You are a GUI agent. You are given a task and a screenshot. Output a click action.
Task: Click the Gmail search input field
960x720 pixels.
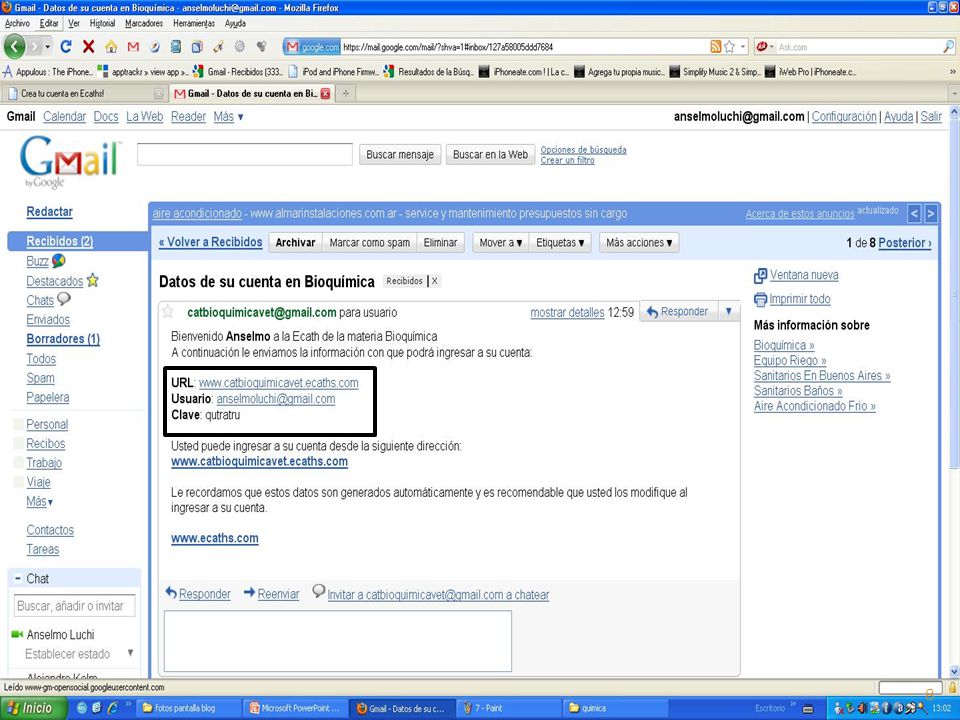tap(245, 154)
